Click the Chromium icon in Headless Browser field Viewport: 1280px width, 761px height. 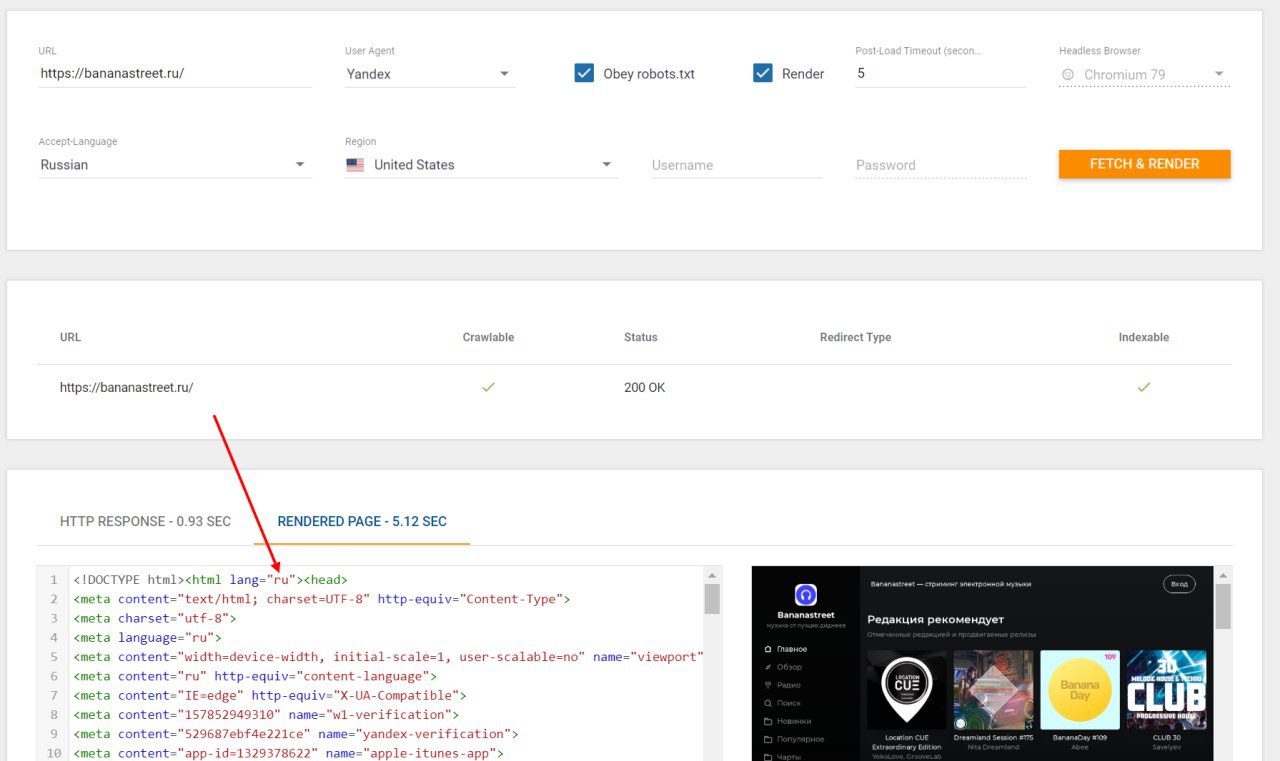(x=1068, y=74)
